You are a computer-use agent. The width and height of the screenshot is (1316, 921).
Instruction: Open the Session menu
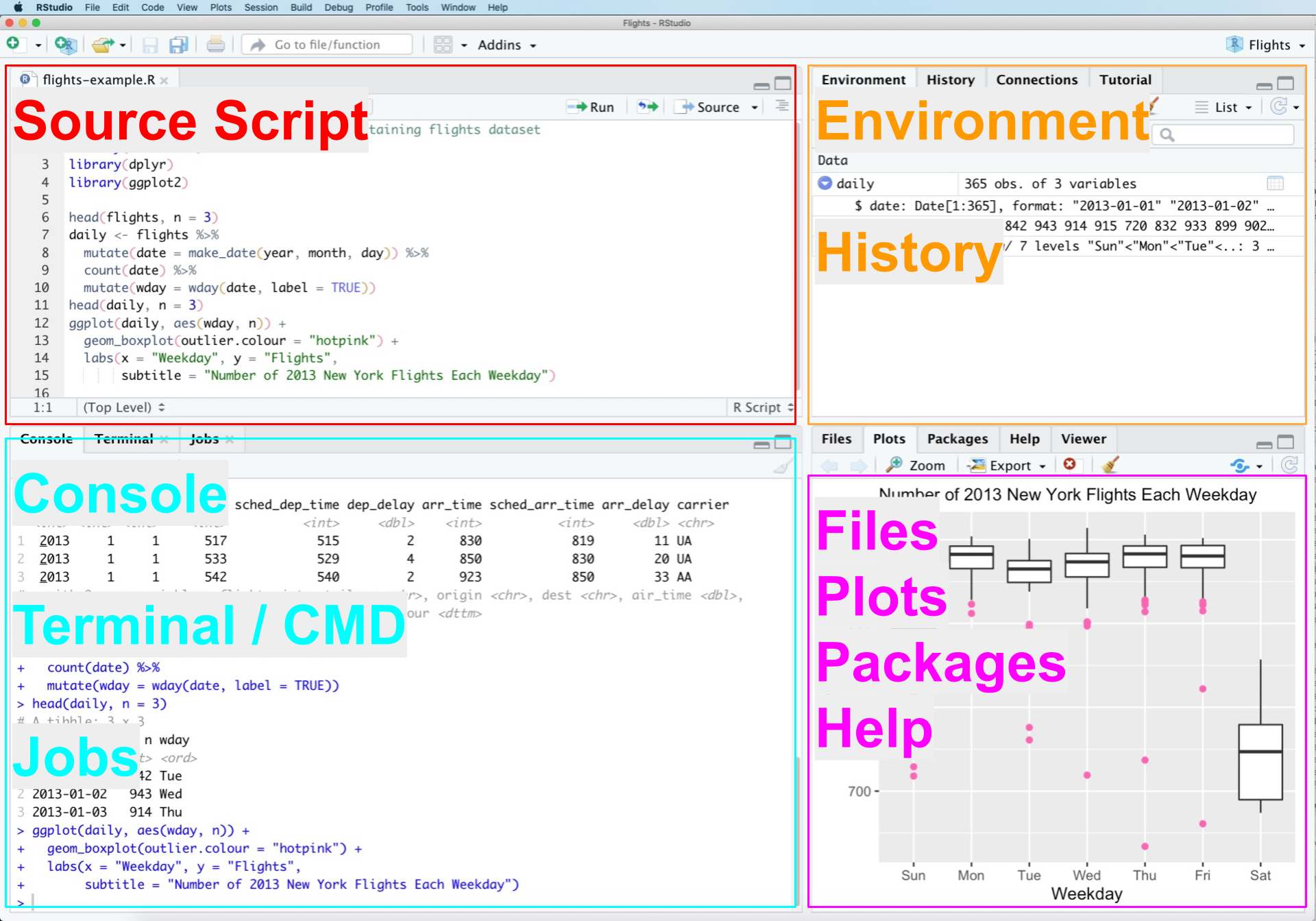click(x=261, y=8)
